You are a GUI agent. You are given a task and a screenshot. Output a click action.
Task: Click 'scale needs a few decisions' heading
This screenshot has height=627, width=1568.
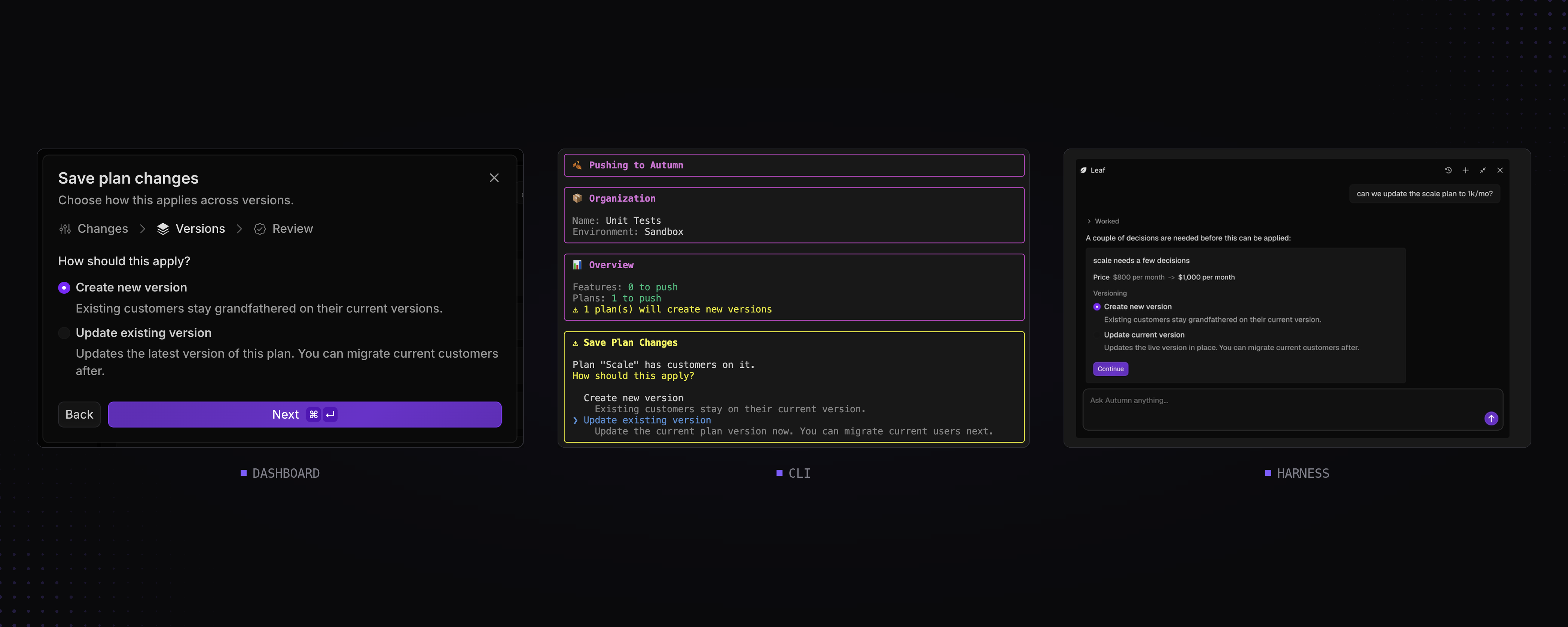pos(1141,260)
